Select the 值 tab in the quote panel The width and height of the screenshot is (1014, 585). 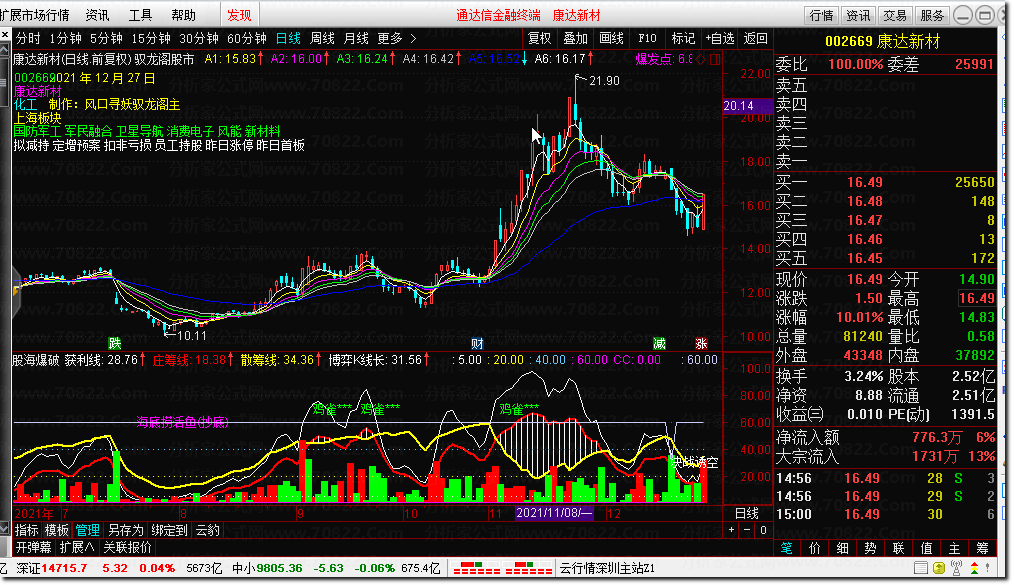pos(926,548)
